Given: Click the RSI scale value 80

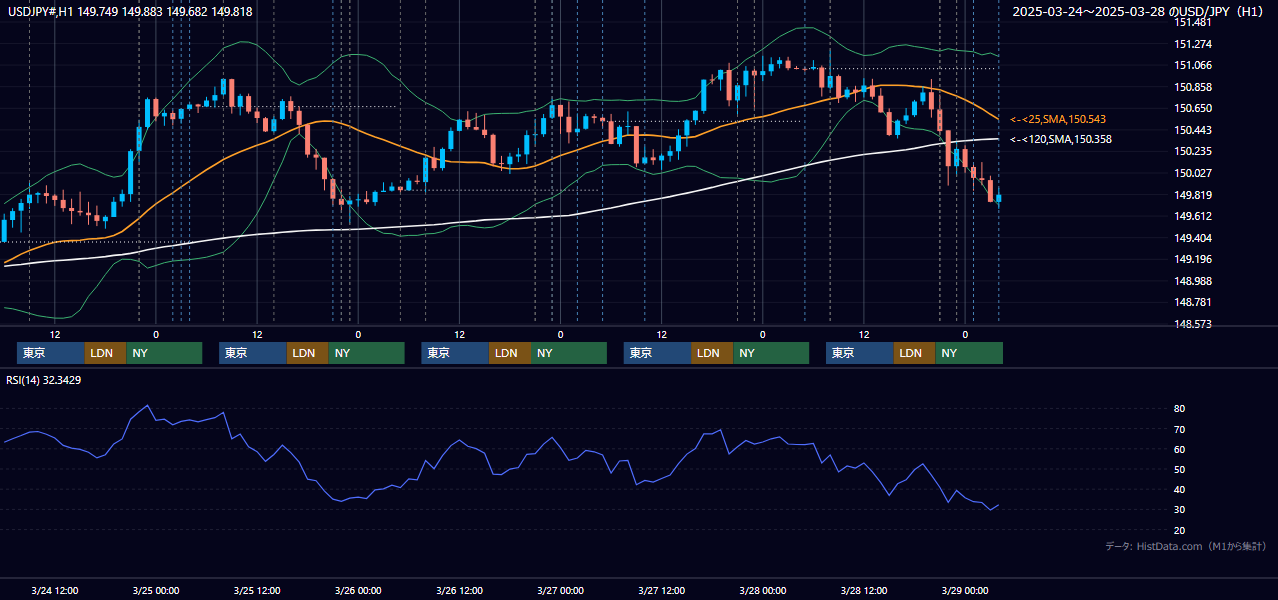Looking at the screenshot, I should click(x=1180, y=409).
